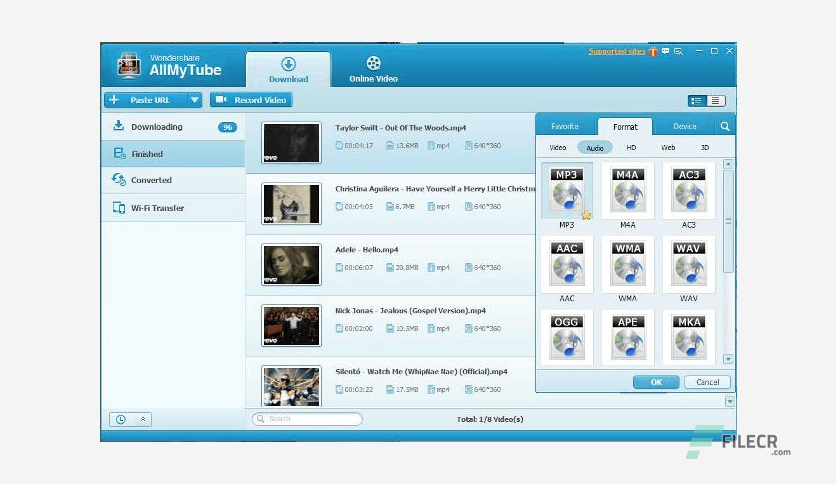Open the Online Video tab
Image resolution: width=836 pixels, height=484 pixels.
373,69
